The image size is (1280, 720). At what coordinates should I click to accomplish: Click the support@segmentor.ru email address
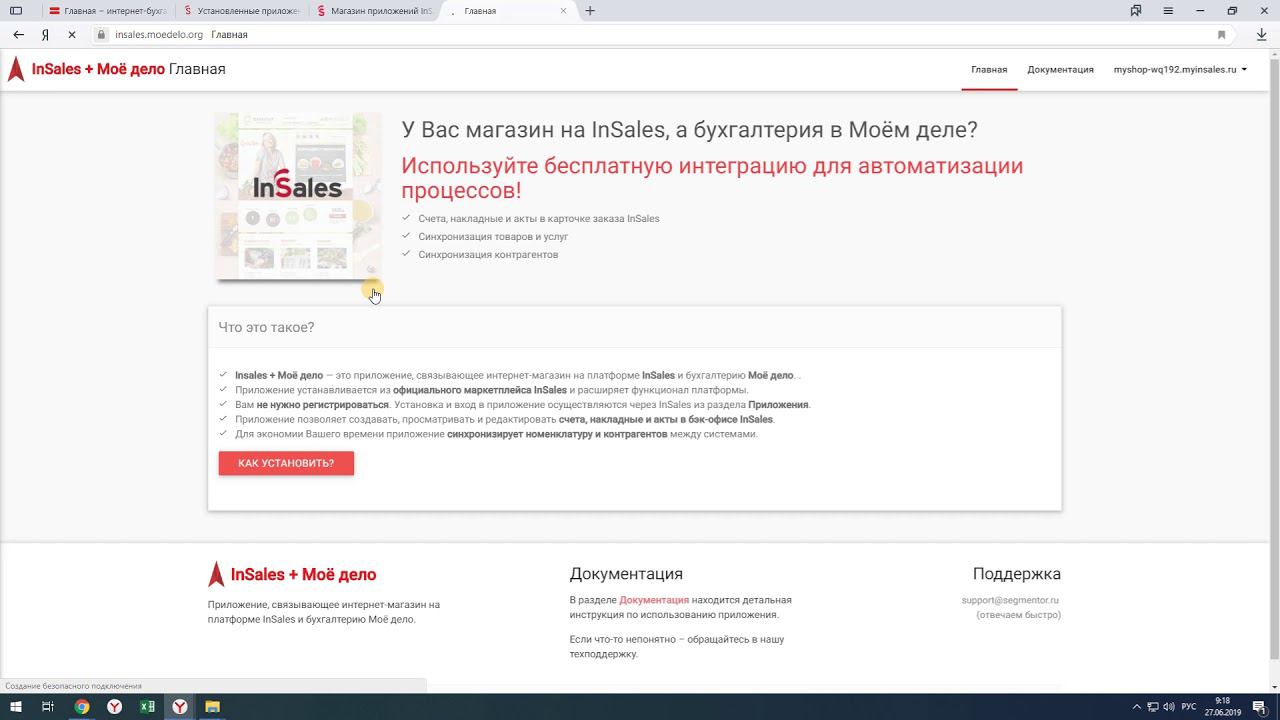click(1010, 600)
